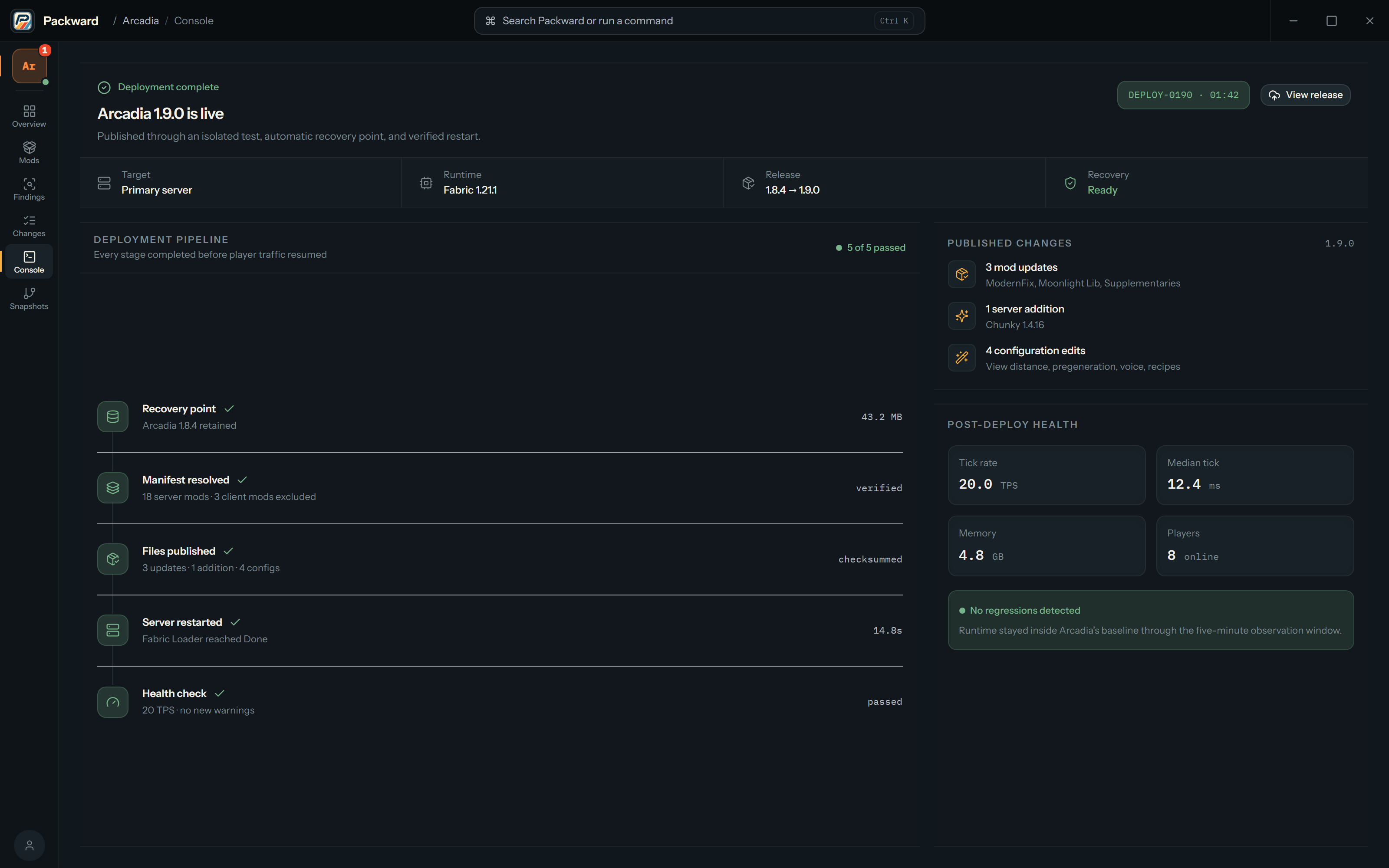1389x868 pixels.
Task: Click the checkmark beside Health check
Action: pos(219,694)
